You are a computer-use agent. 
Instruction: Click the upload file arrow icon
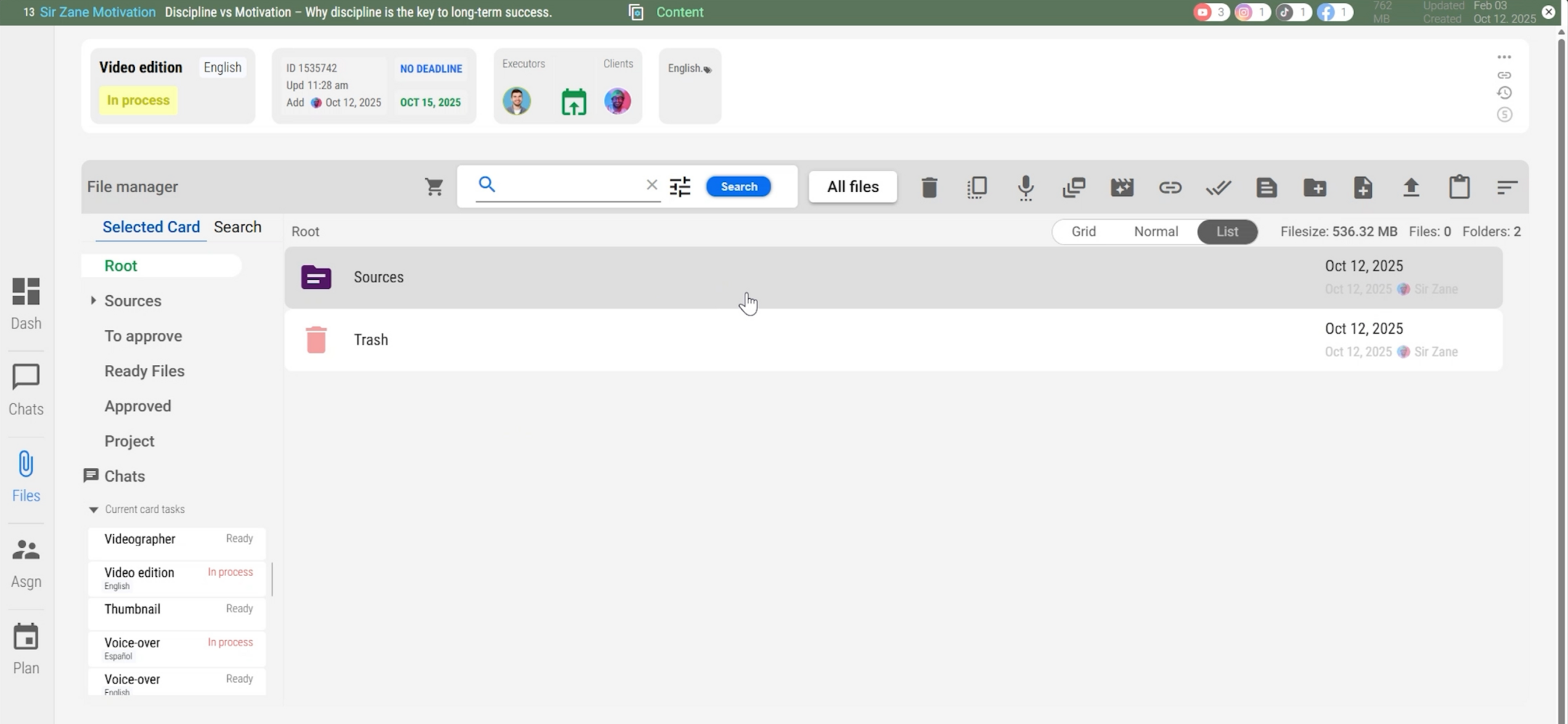(1410, 187)
